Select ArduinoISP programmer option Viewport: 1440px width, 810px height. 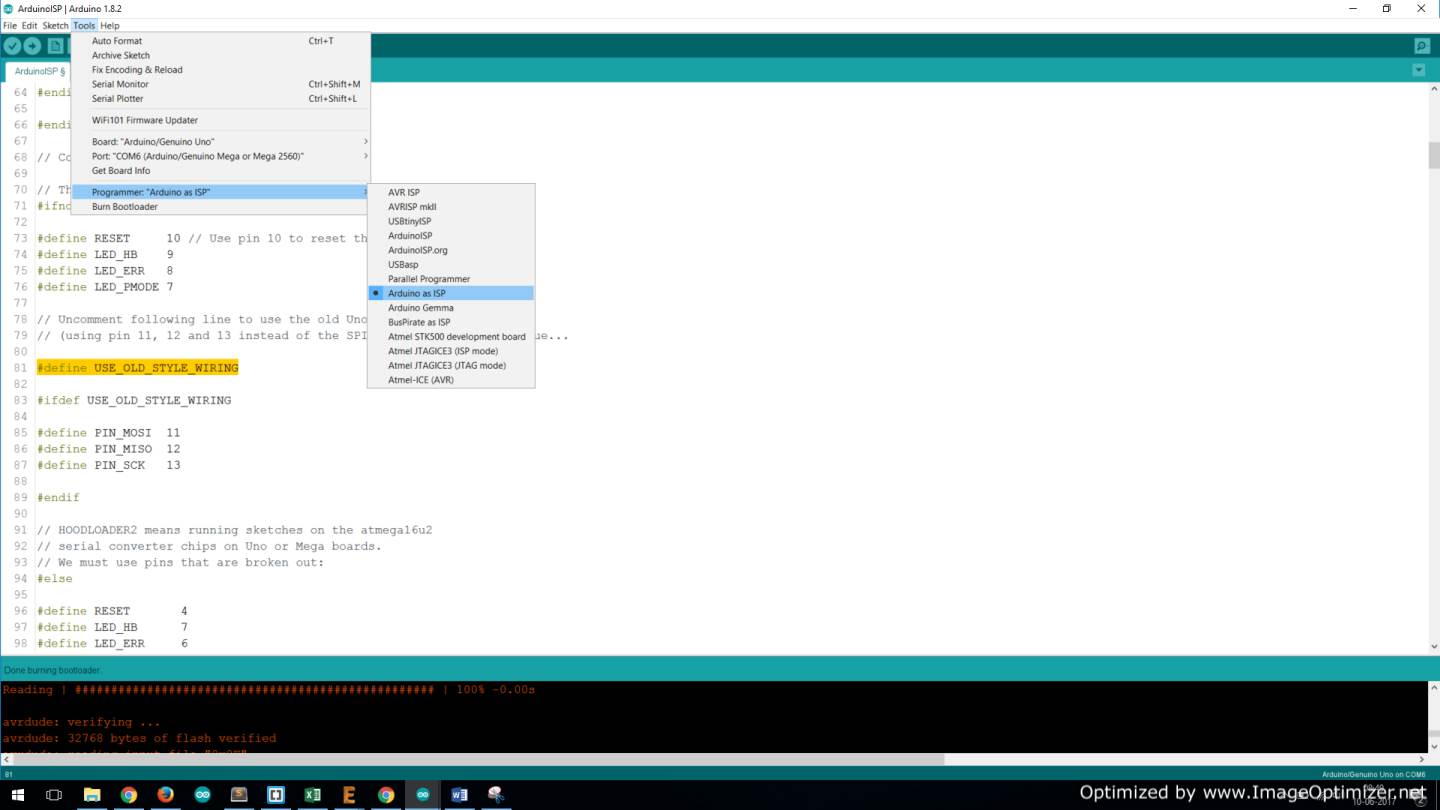pyautogui.click(x=451, y=236)
